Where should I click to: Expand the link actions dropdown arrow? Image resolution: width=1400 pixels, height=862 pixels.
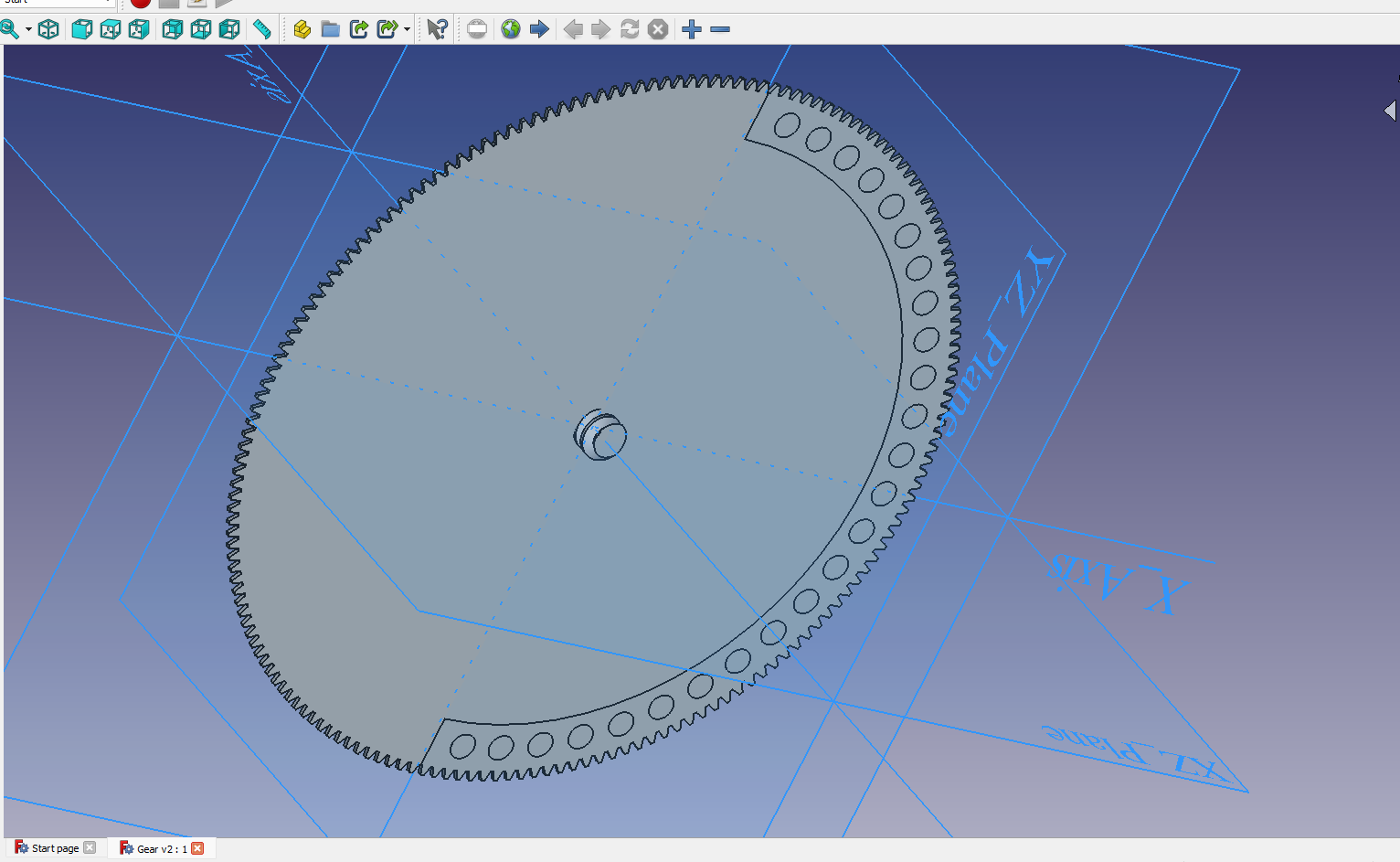pos(407,30)
